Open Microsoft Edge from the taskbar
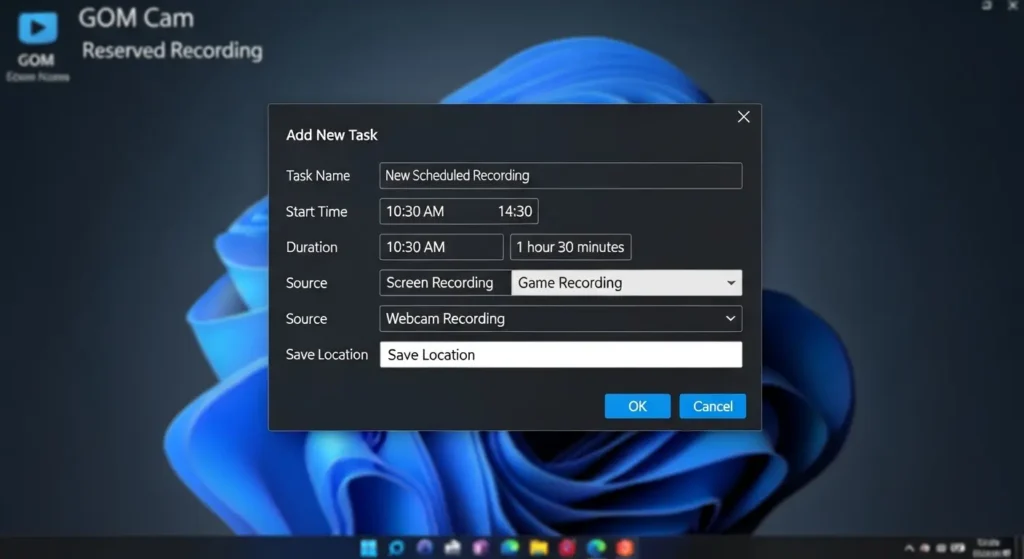 pyautogui.click(x=597, y=547)
